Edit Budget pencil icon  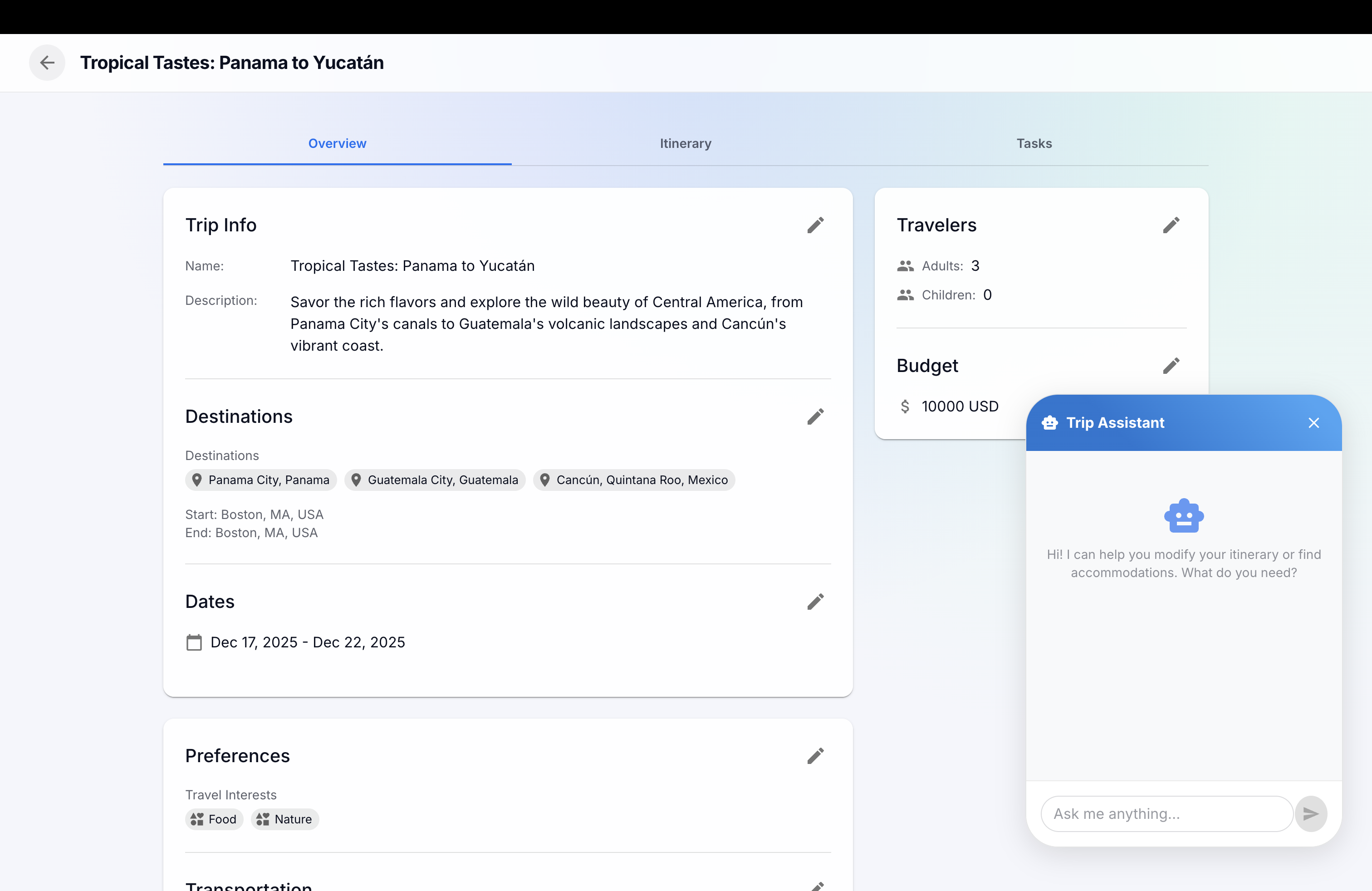(1171, 365)
